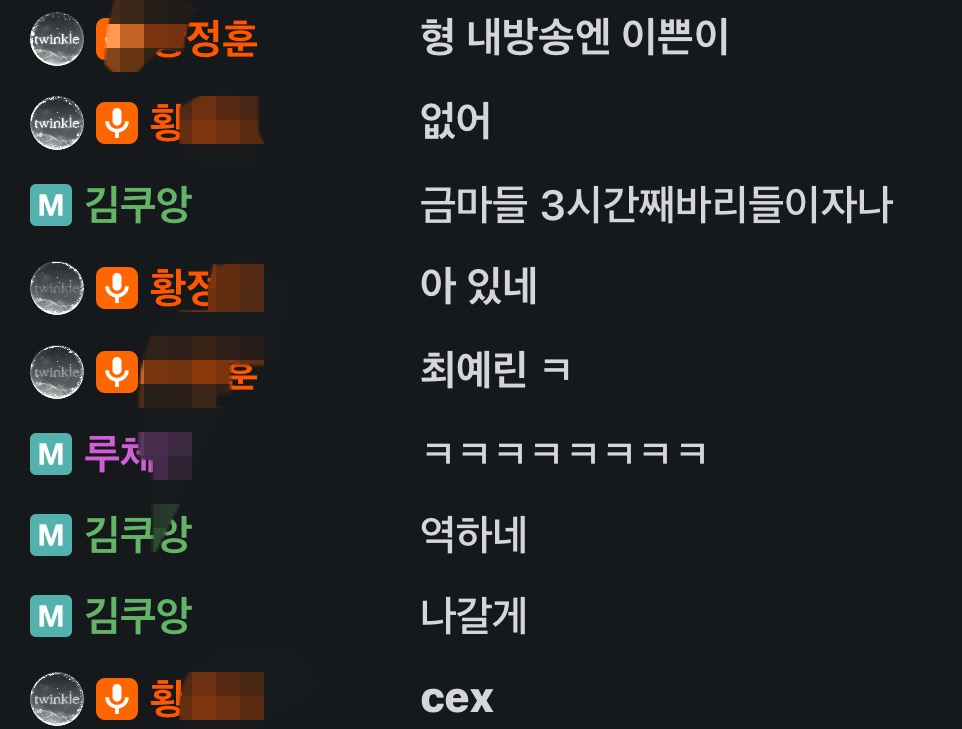
Task: Click the M badge next to the purple username
Action: click(51, 454)
